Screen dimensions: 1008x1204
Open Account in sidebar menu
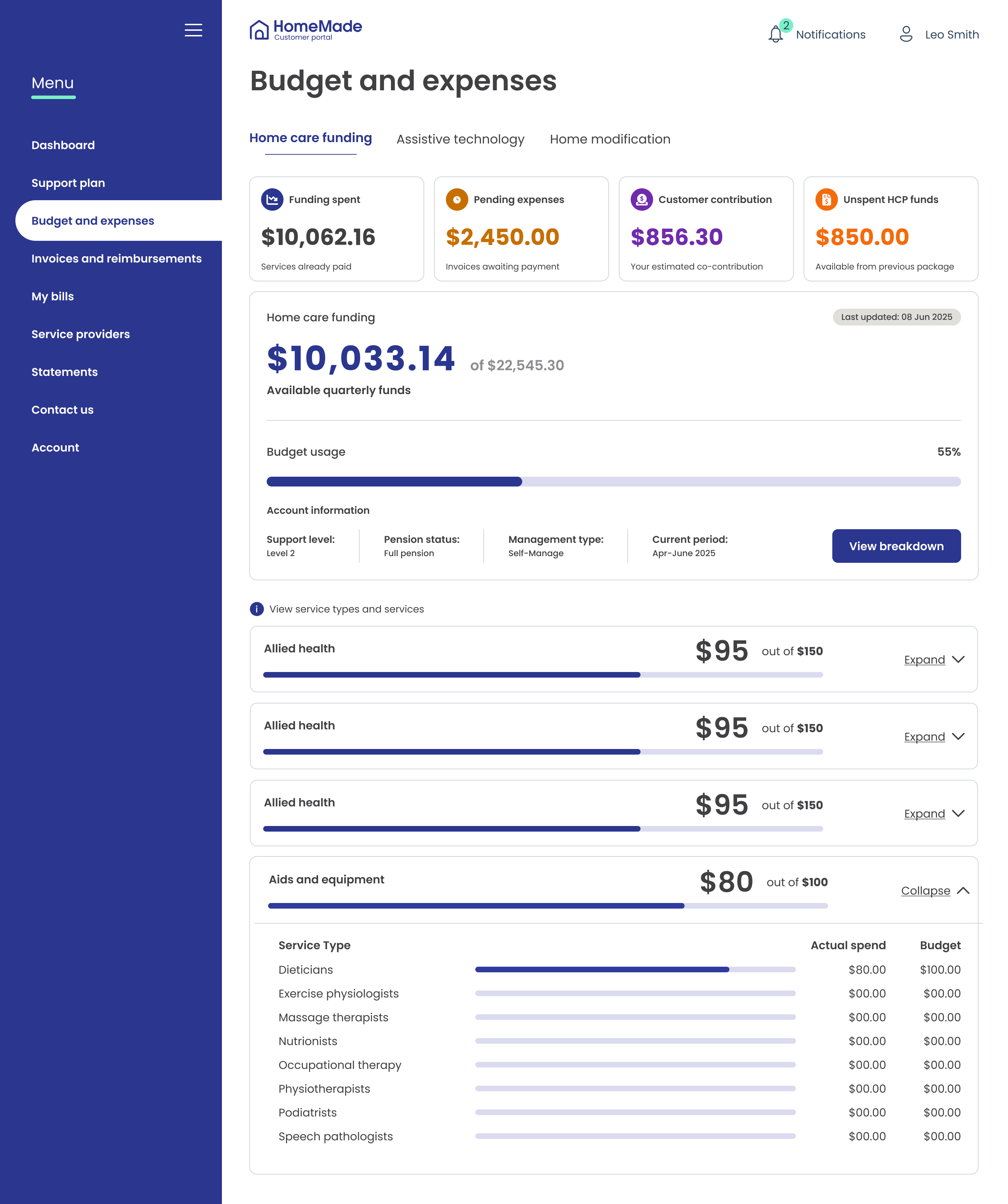(x=55, y=448)
